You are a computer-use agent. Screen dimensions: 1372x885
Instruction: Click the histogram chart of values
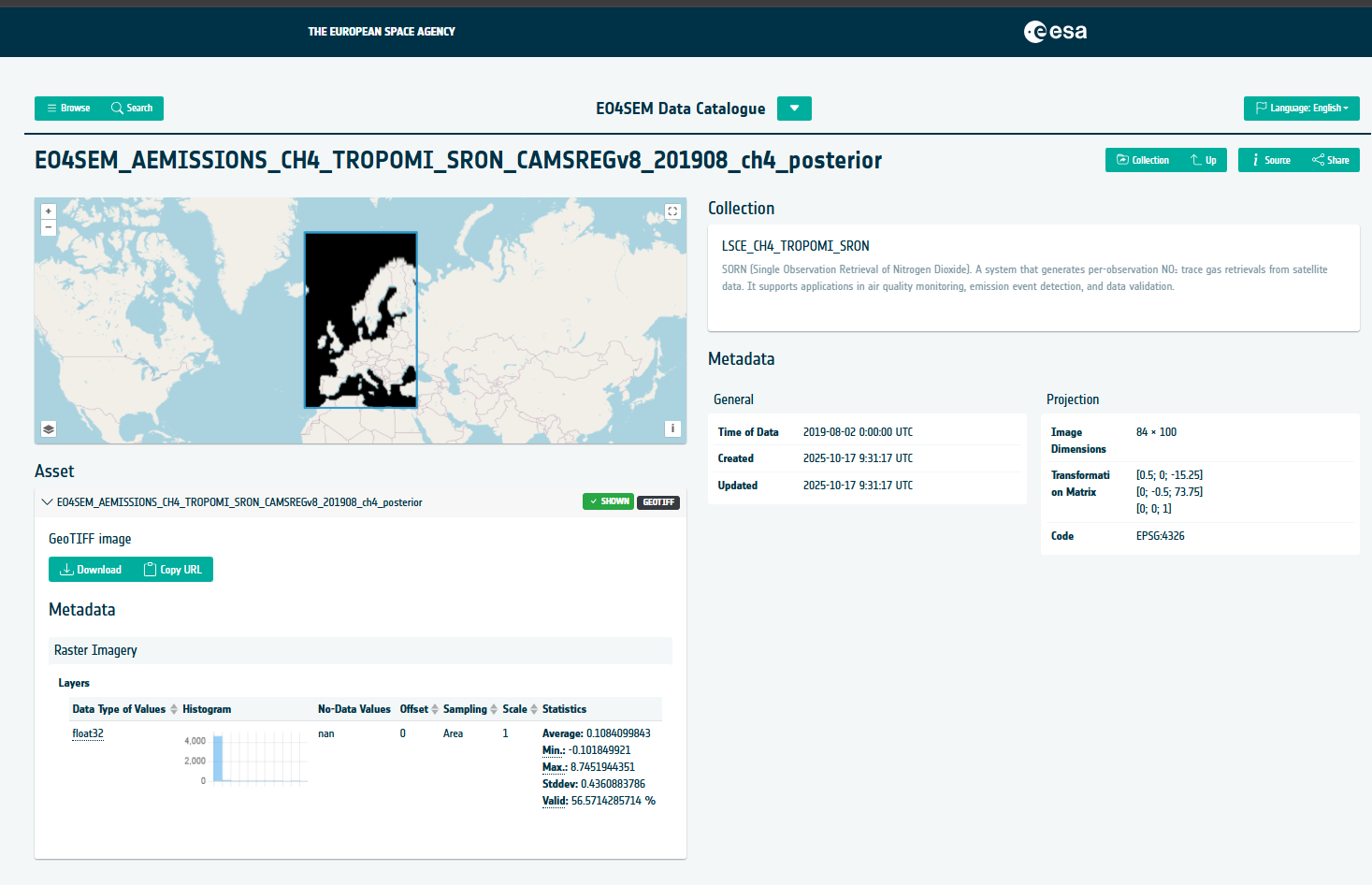[259, 758]
